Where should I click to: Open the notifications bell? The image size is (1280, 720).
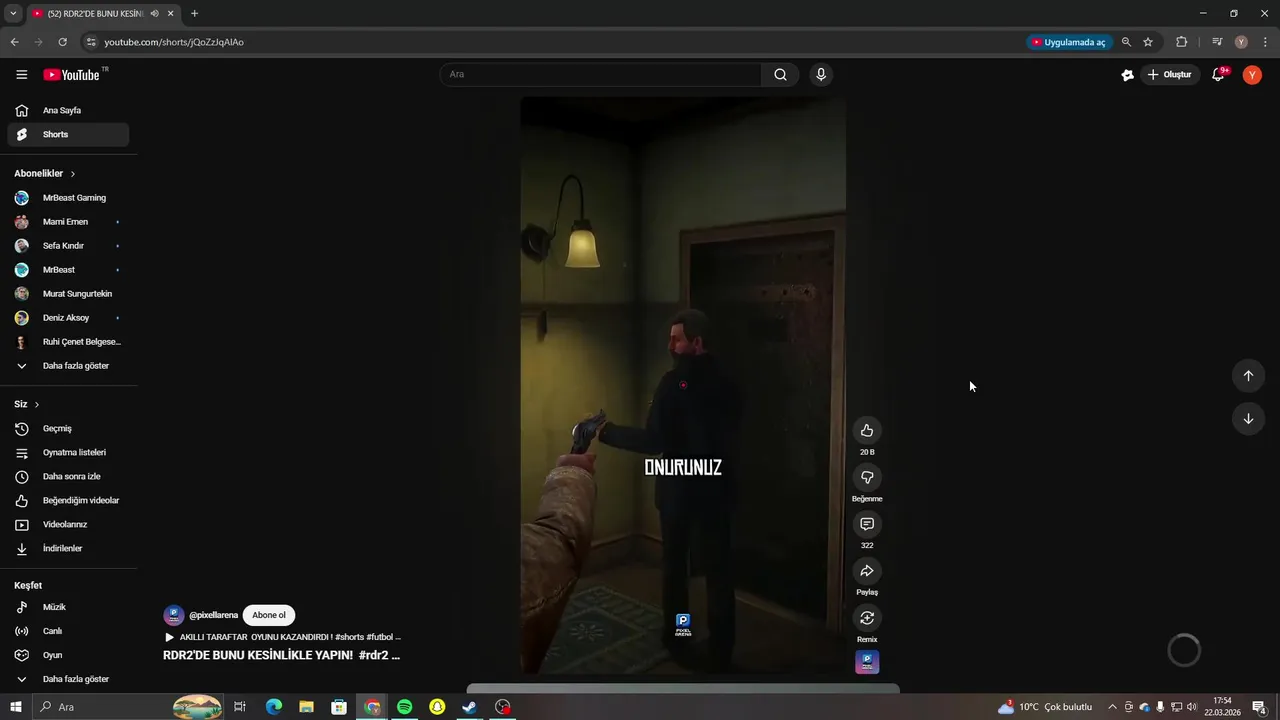1218,75
